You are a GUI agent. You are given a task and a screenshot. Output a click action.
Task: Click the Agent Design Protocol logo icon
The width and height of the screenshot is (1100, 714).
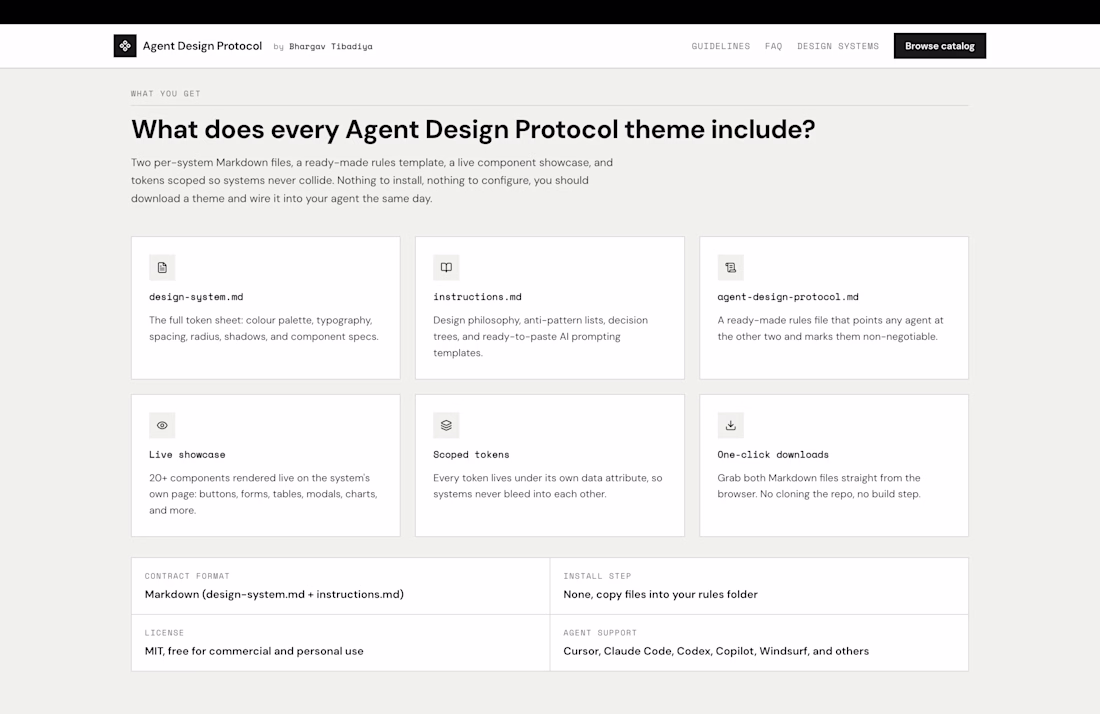tap(125, 46)
